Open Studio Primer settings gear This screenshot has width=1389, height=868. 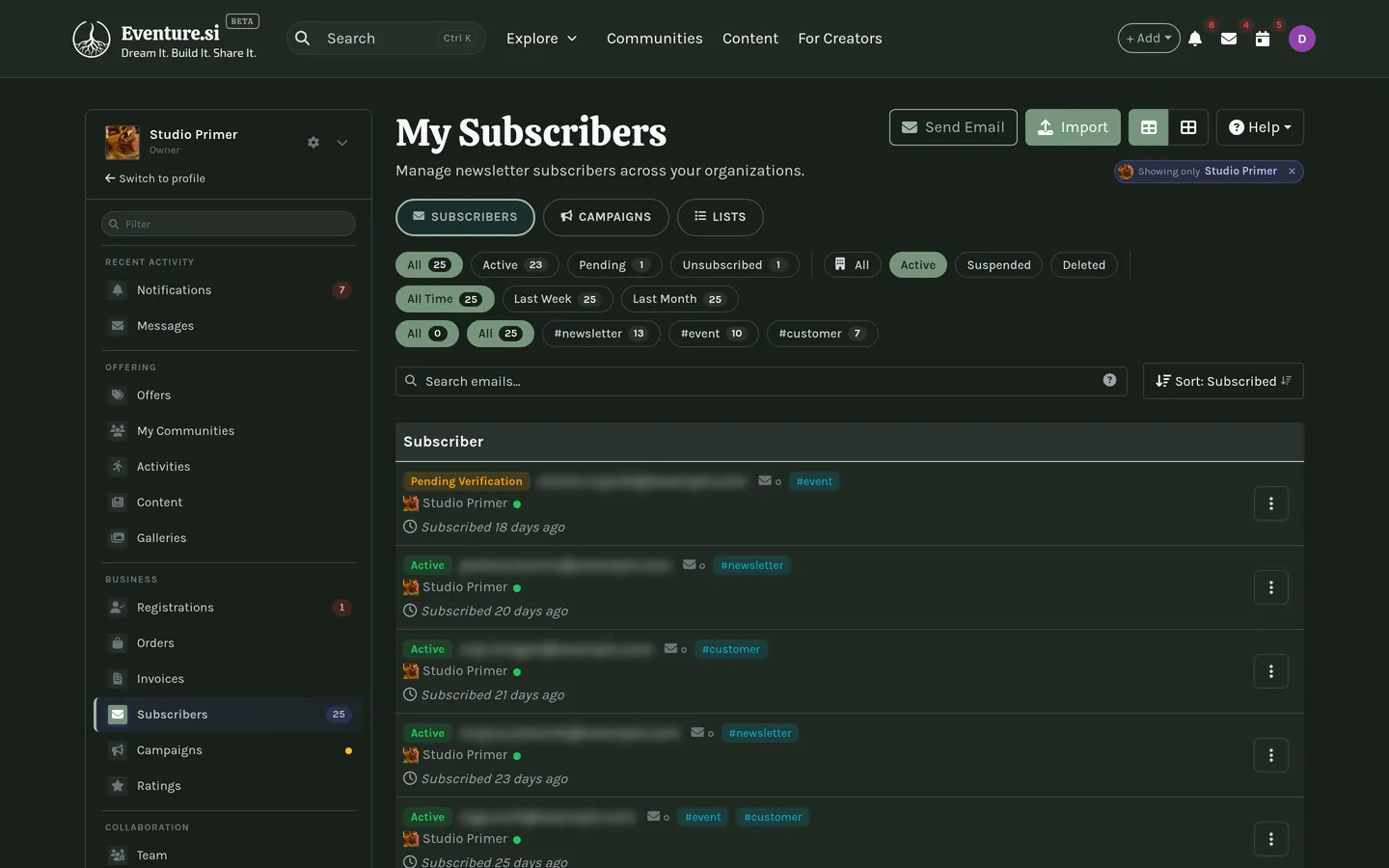[313, 143]
